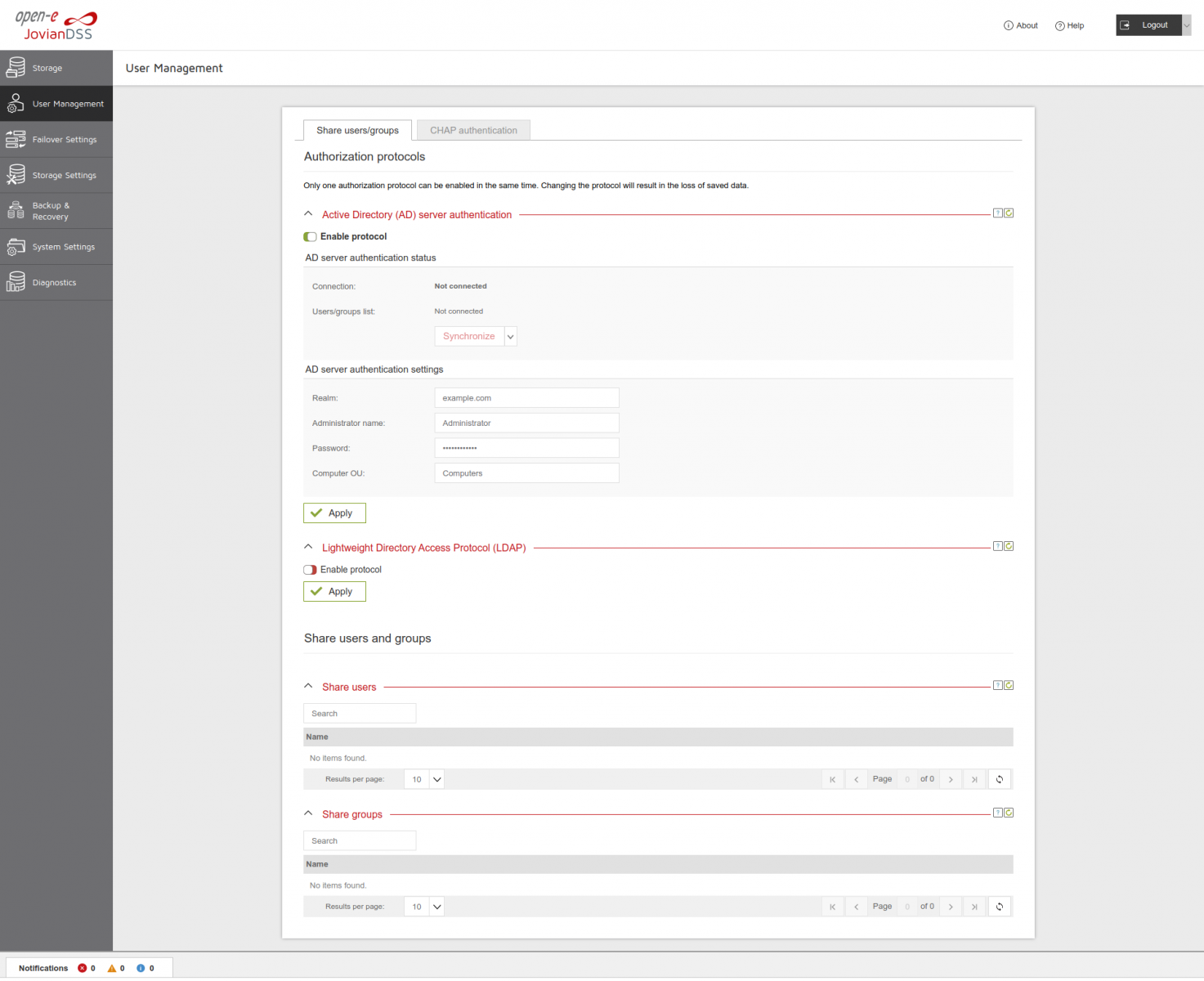Screen dimensions: 1204x981
Task: Open System Settings in the sidebar
Action: [x=56, y=247]
